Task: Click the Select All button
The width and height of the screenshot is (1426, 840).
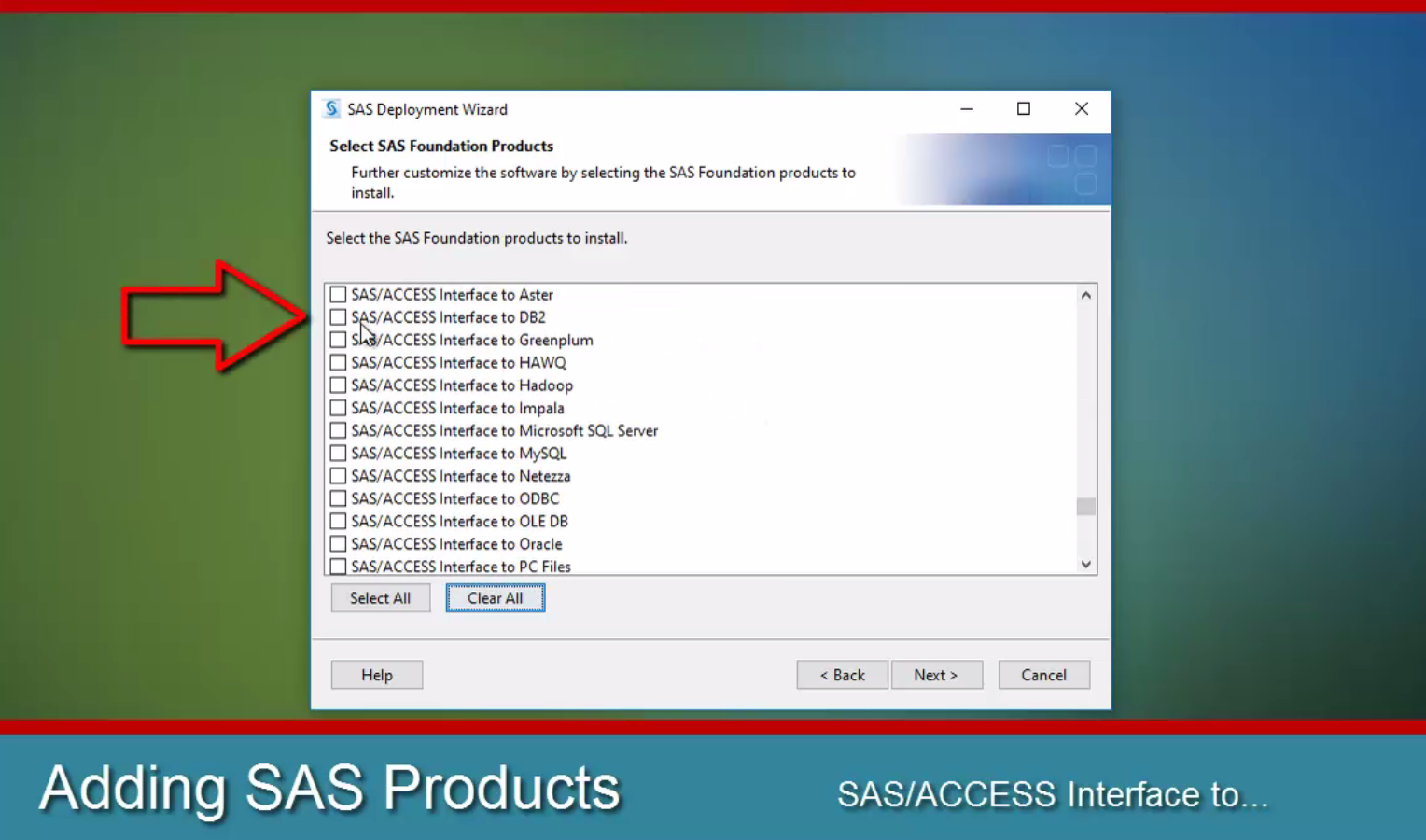Action: [380, 597]
